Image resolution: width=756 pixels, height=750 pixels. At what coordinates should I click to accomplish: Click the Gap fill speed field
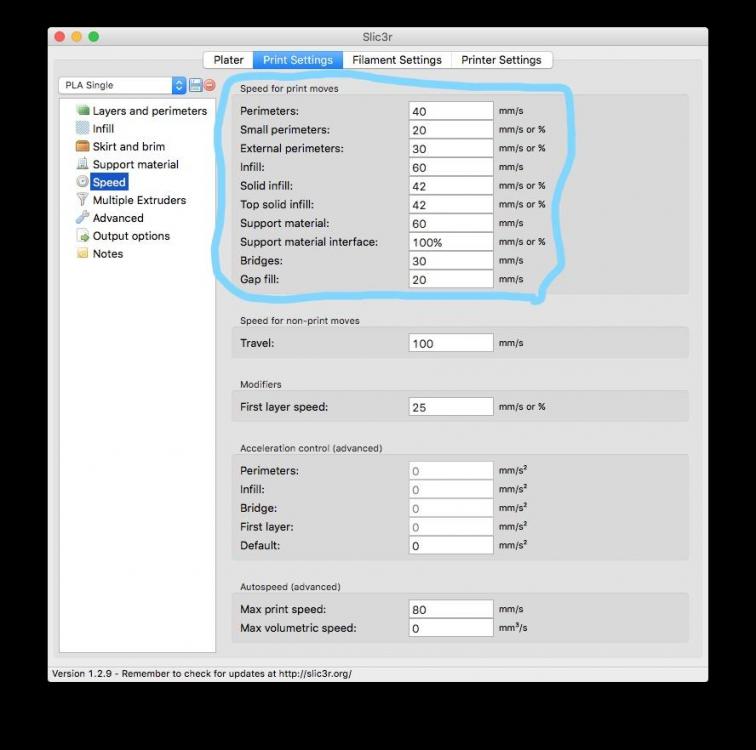(x=451, y=280)
